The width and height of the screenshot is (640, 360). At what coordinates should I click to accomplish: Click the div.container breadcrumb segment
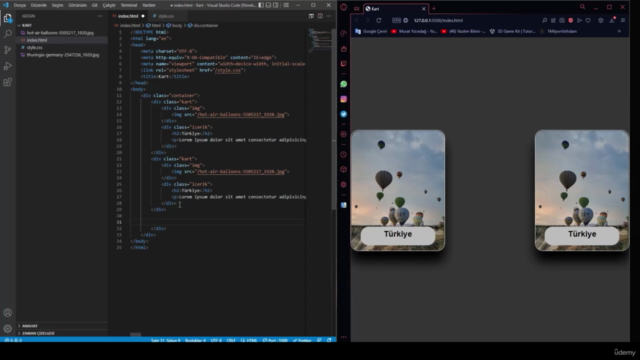[203, 25]
